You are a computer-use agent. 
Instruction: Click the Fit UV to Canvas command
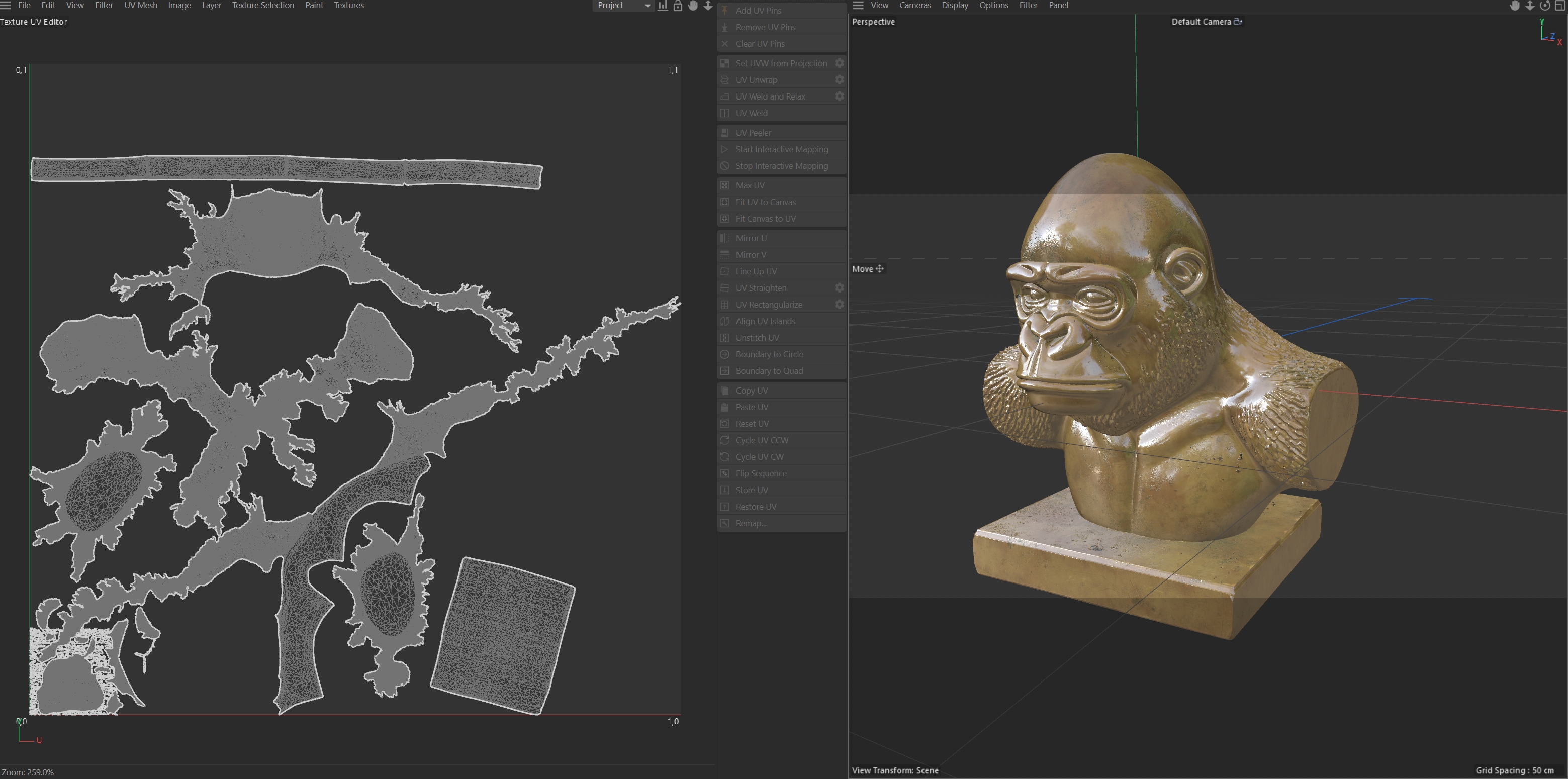(x=765, y=202)
